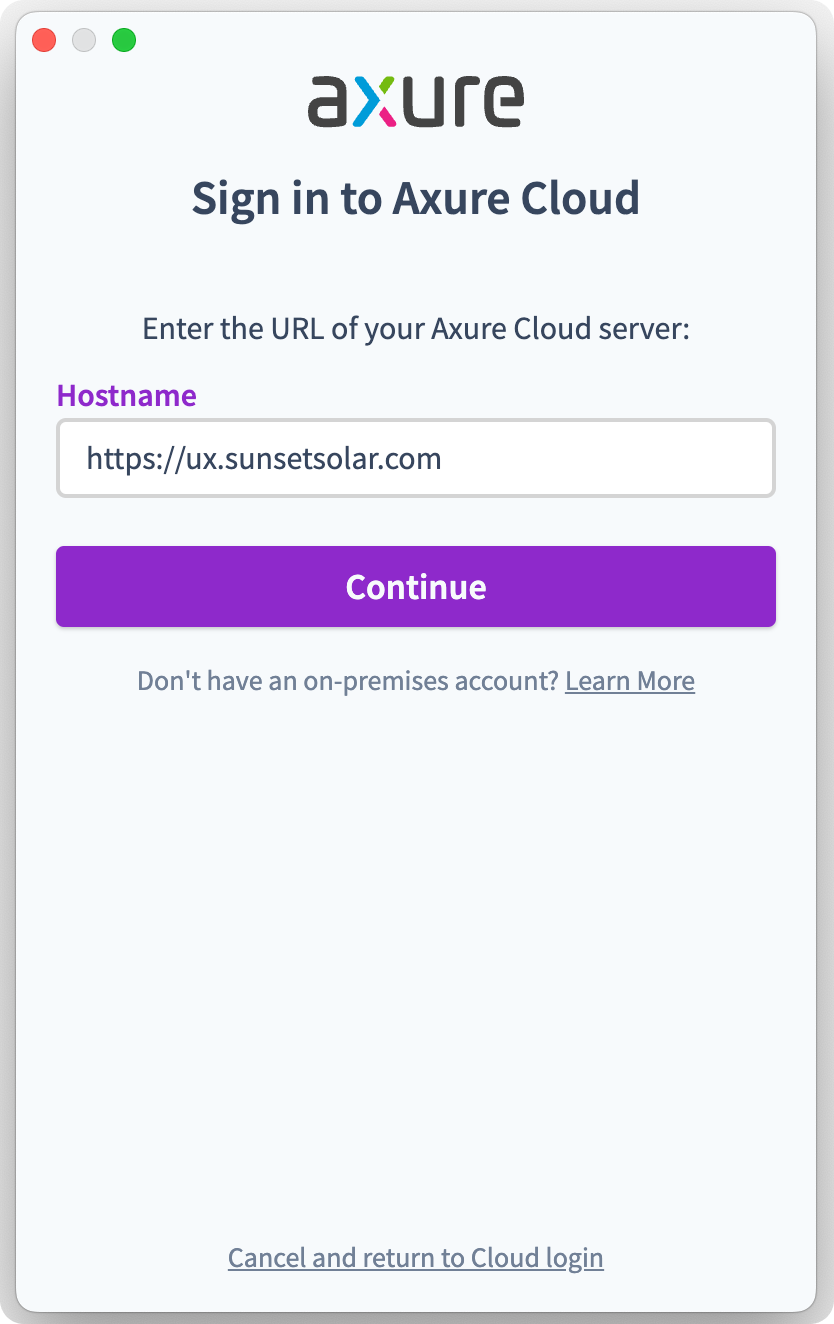The width and height of the screenshot is (834, 1324).
Task: Click "Don't have an on-premises account?" text
Action: pos(347,681)
